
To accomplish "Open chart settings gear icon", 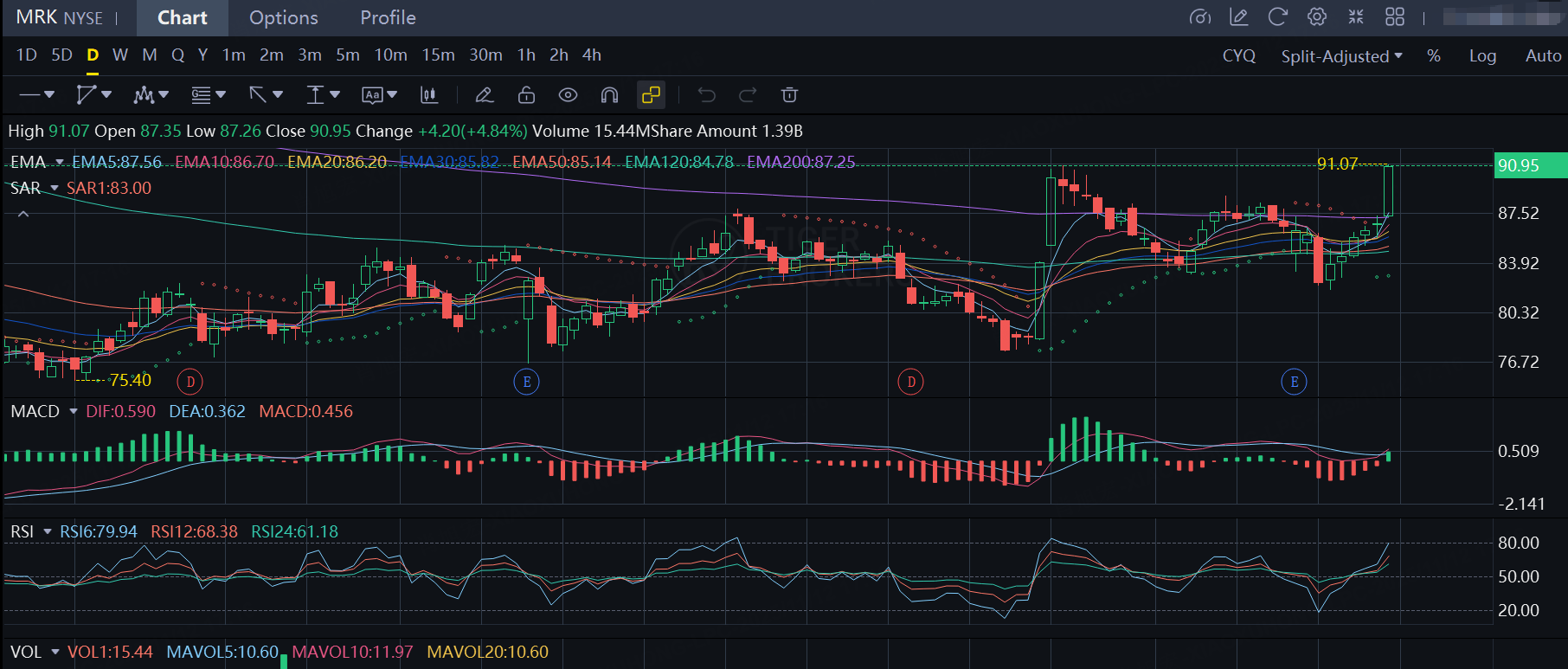I will point(1316,17).
